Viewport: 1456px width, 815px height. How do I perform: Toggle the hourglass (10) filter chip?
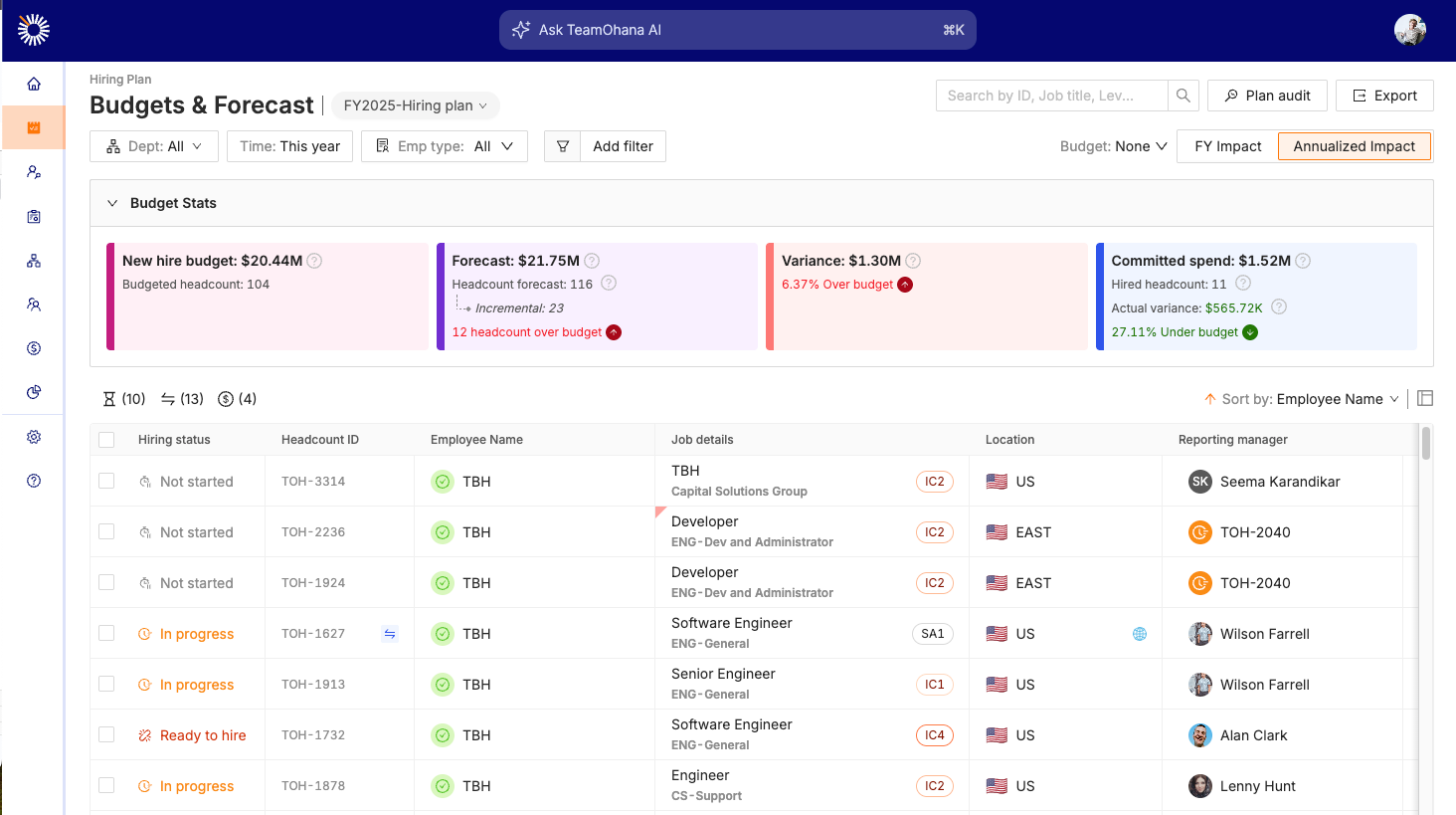(122, 398)
